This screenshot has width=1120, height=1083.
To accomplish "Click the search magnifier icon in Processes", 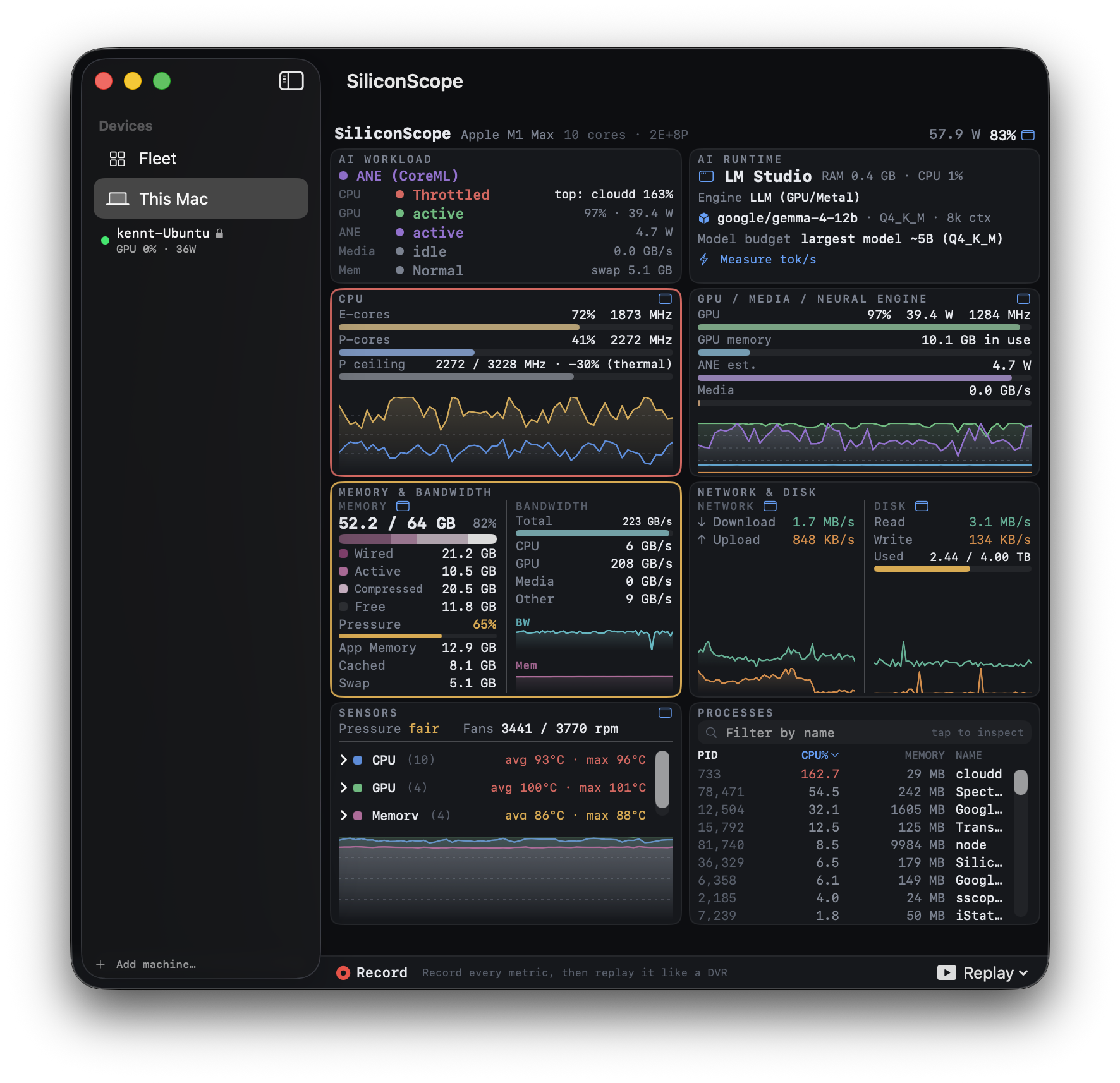I will tap(711, 733).
